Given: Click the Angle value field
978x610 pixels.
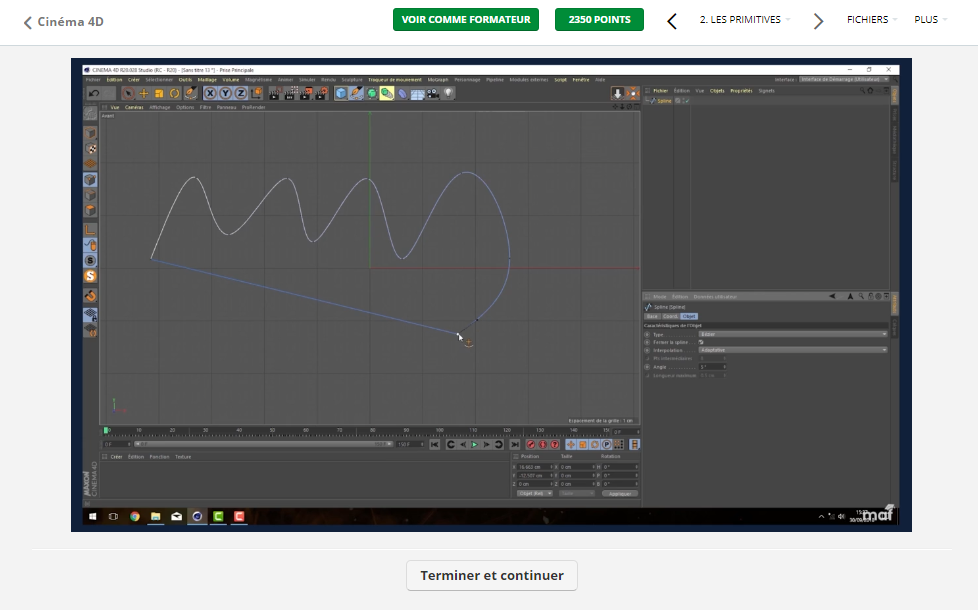Looking at the screenshot, I should (x=712, y=367).
